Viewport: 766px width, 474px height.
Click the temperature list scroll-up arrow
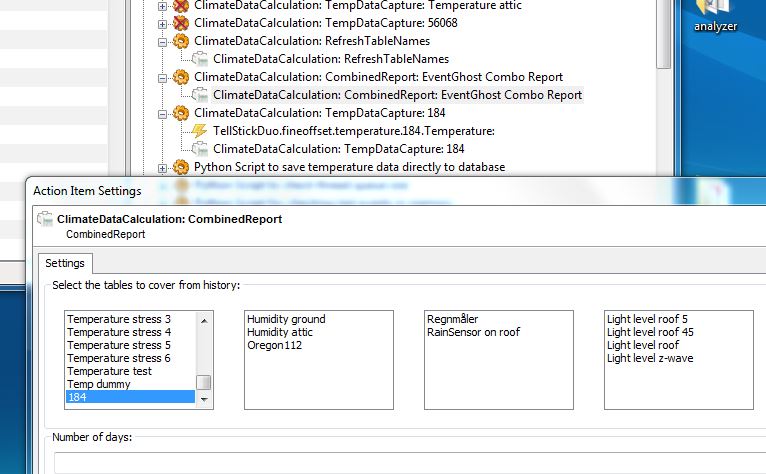point(204,321)
